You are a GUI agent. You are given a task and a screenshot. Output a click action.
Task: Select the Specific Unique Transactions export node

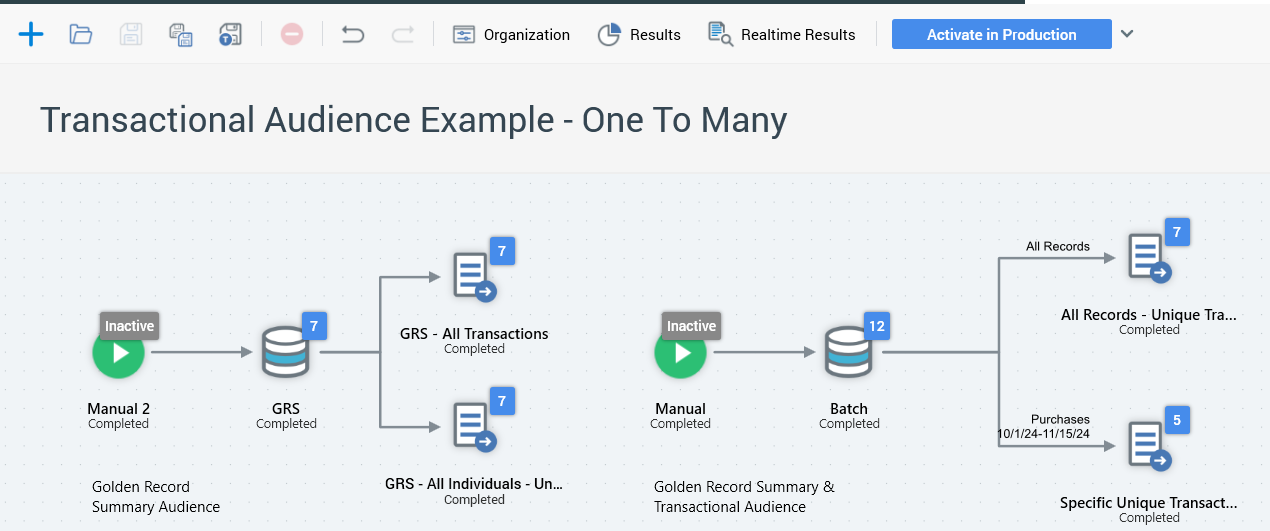click(1147, 446)
